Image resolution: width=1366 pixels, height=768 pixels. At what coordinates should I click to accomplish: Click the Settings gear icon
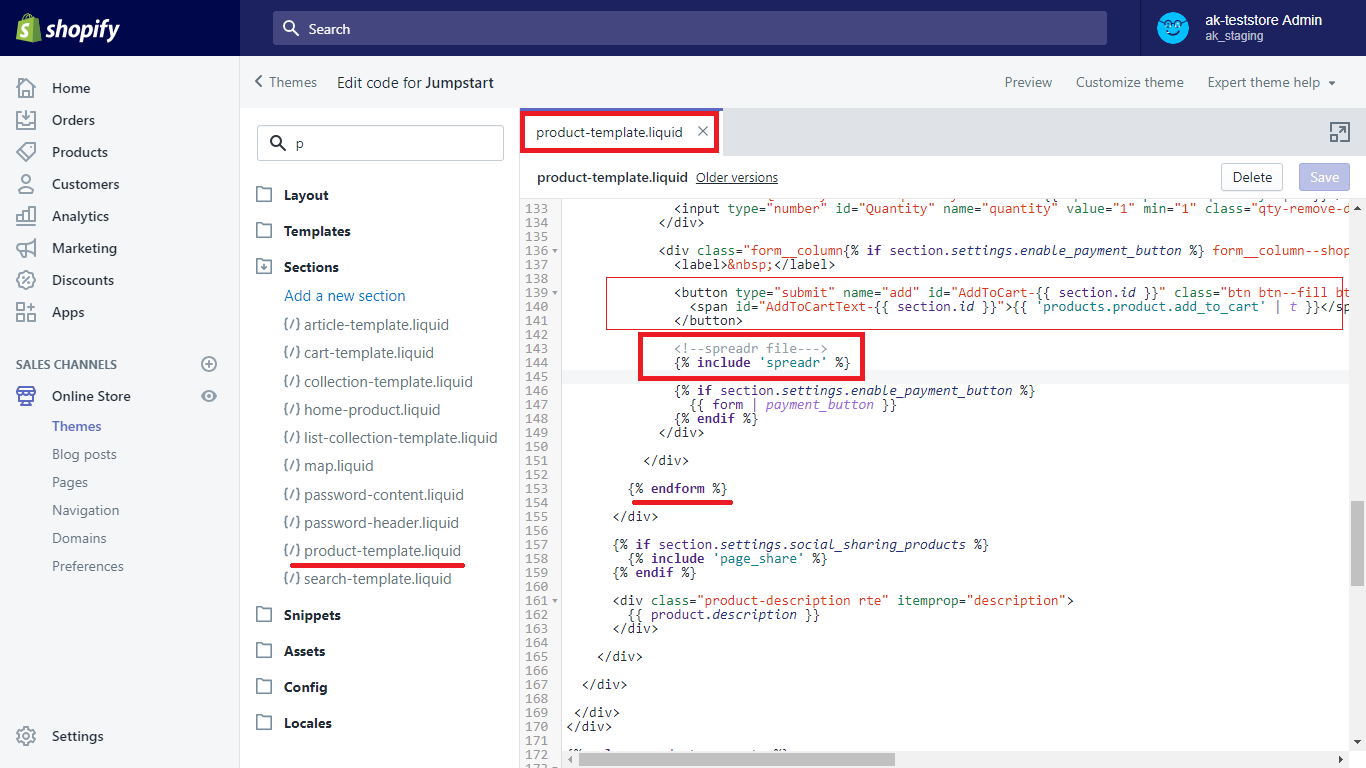coord(26,736)
